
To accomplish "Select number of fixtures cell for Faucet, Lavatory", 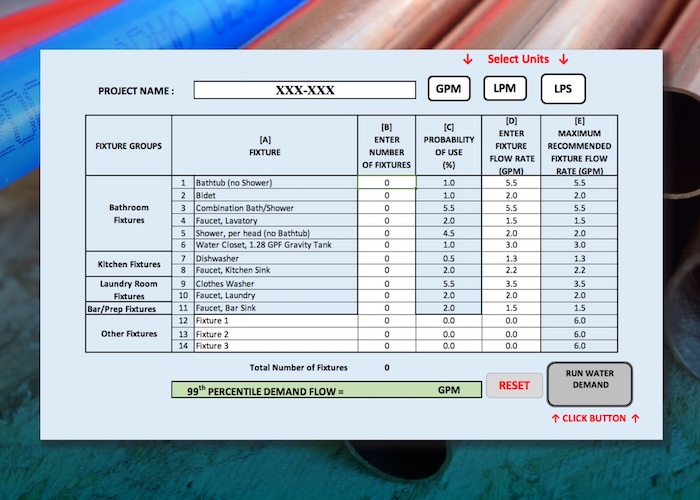I will pos(387,220).
